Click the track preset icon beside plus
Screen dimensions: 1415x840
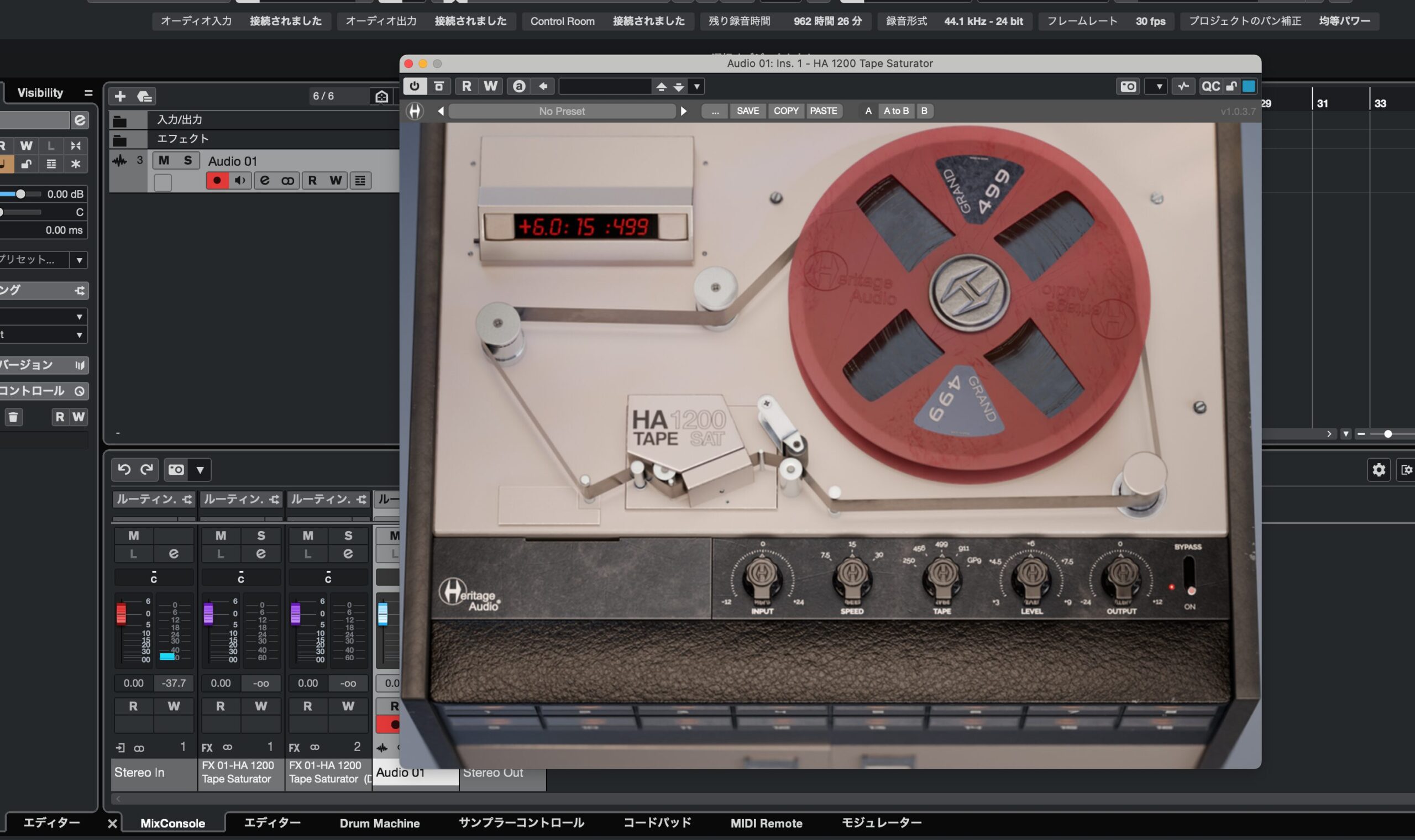pos(144,96)
